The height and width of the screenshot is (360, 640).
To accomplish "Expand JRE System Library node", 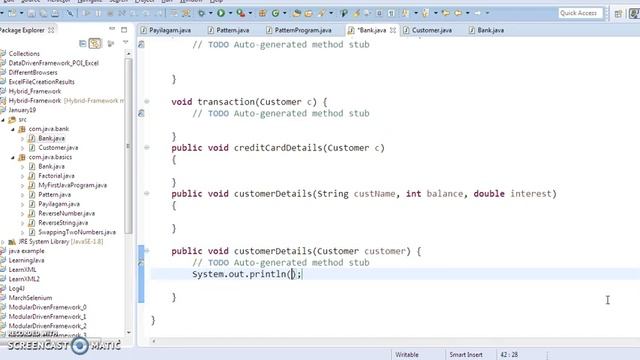I will (x=3, y=242).
